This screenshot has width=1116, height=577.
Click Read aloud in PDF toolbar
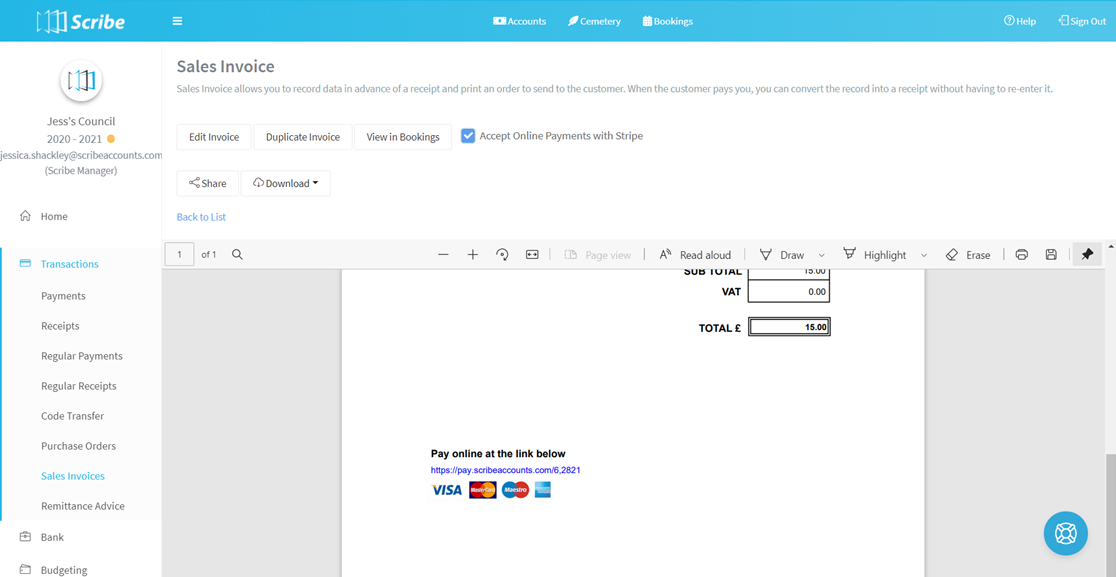click(695, 255)
